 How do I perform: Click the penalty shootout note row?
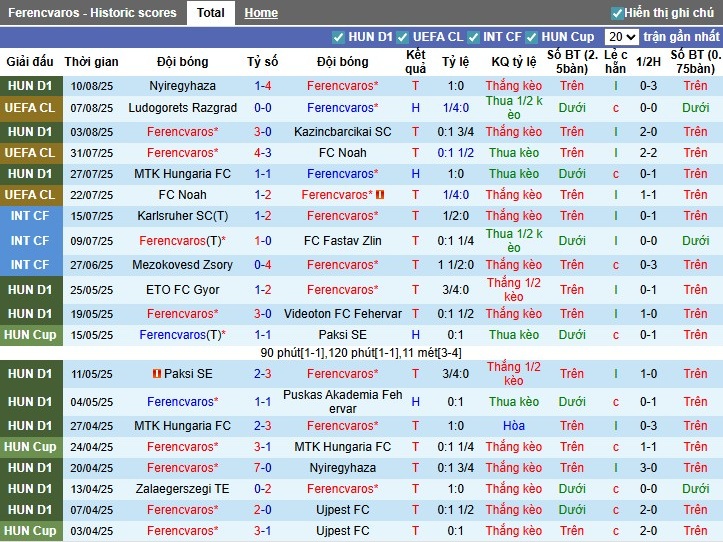[361, 353]
